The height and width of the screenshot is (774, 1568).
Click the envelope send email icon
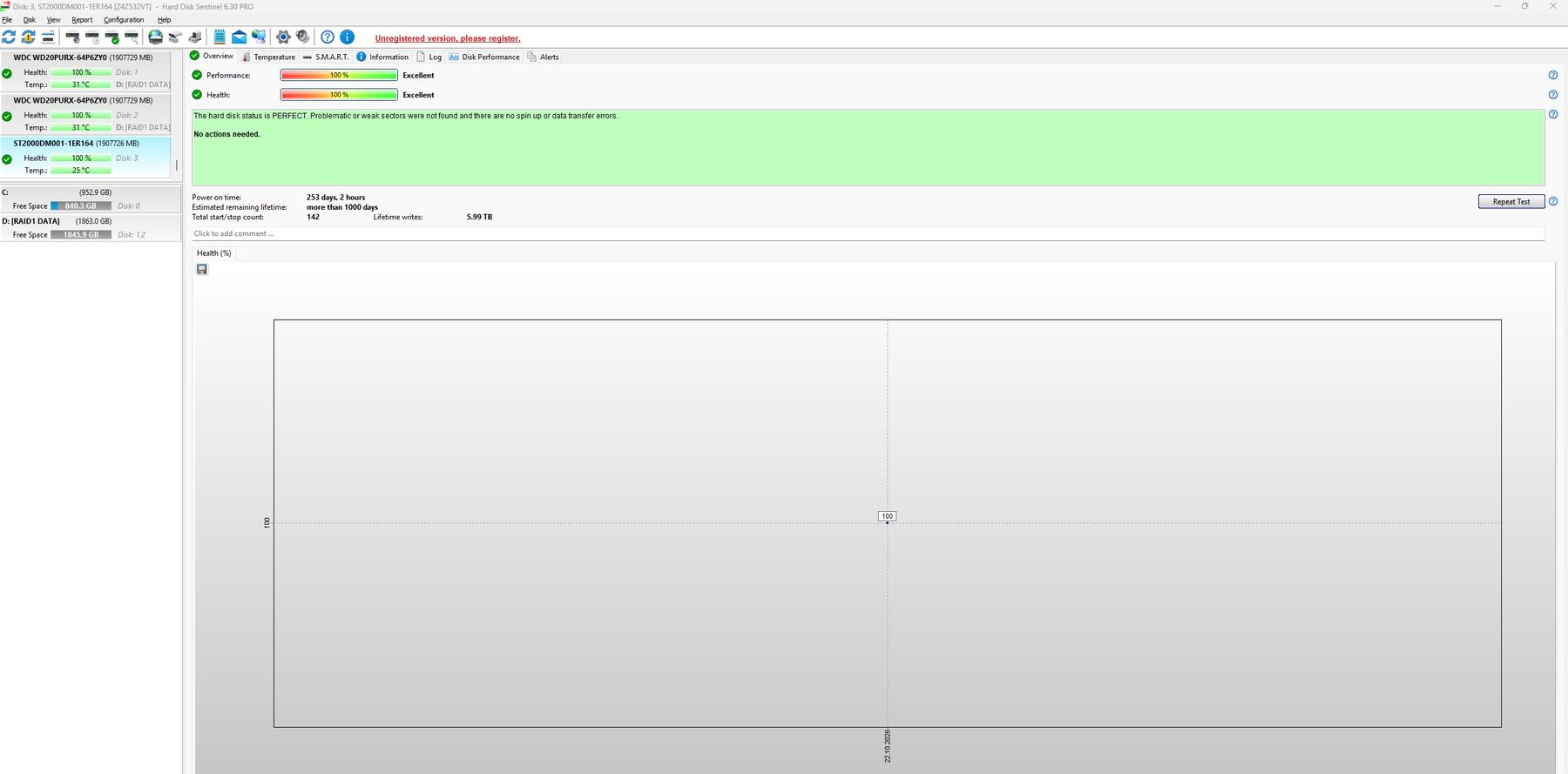239,37
